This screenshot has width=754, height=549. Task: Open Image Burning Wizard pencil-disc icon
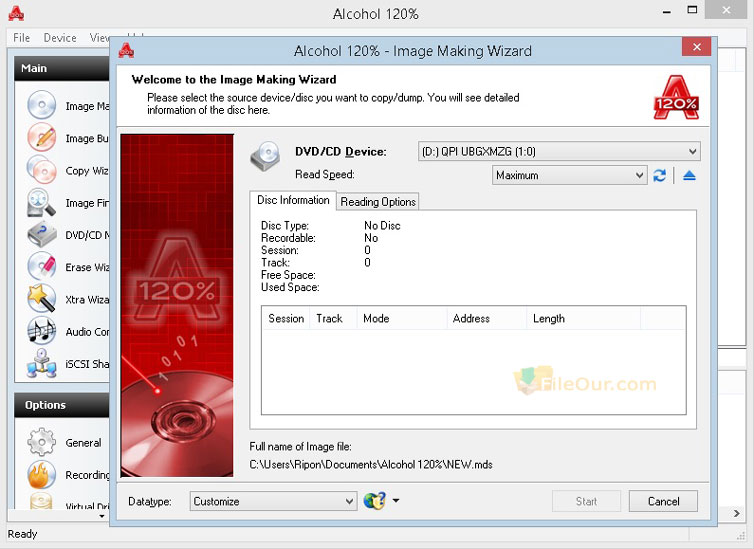click(41, 137)
